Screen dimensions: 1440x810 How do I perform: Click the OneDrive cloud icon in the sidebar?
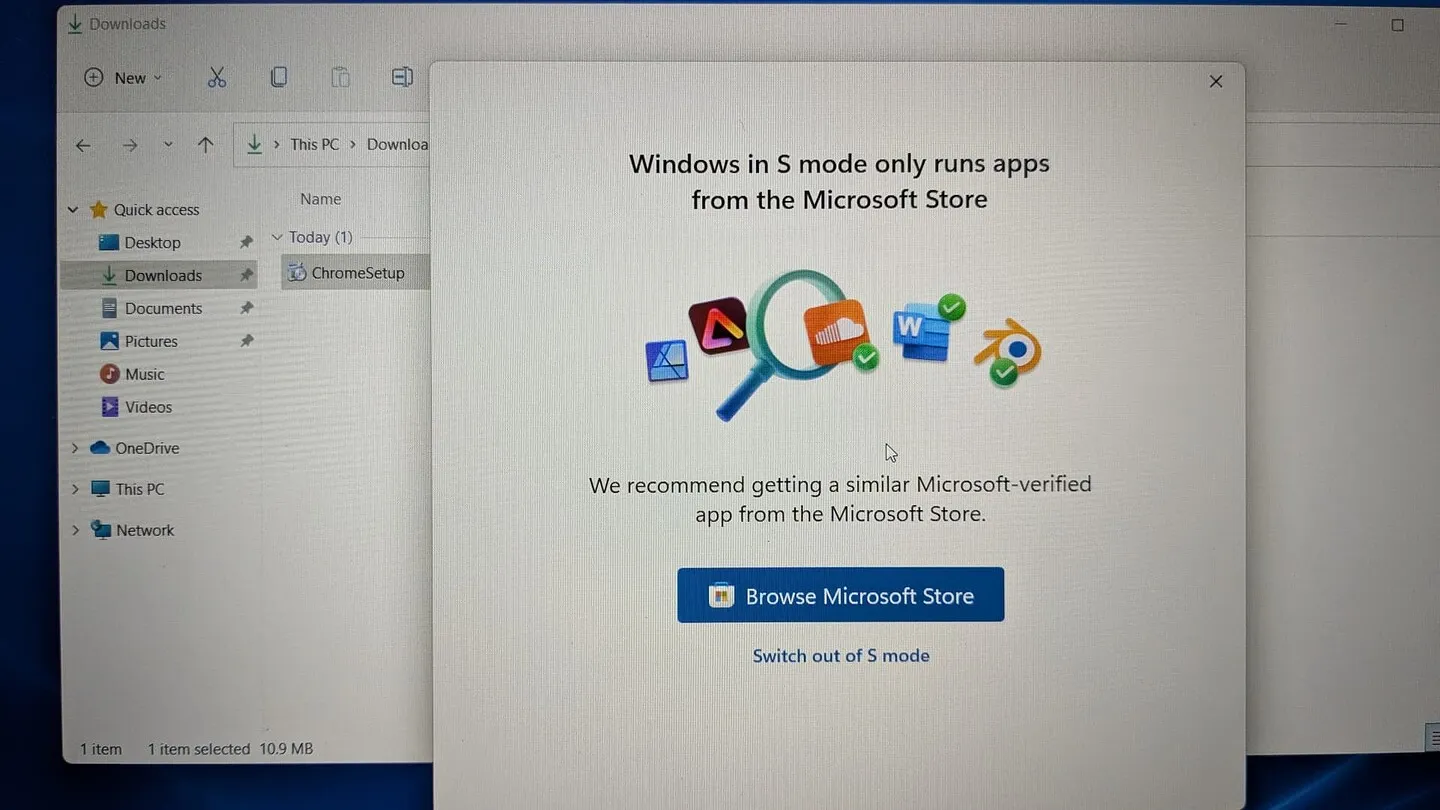point(101,448)
